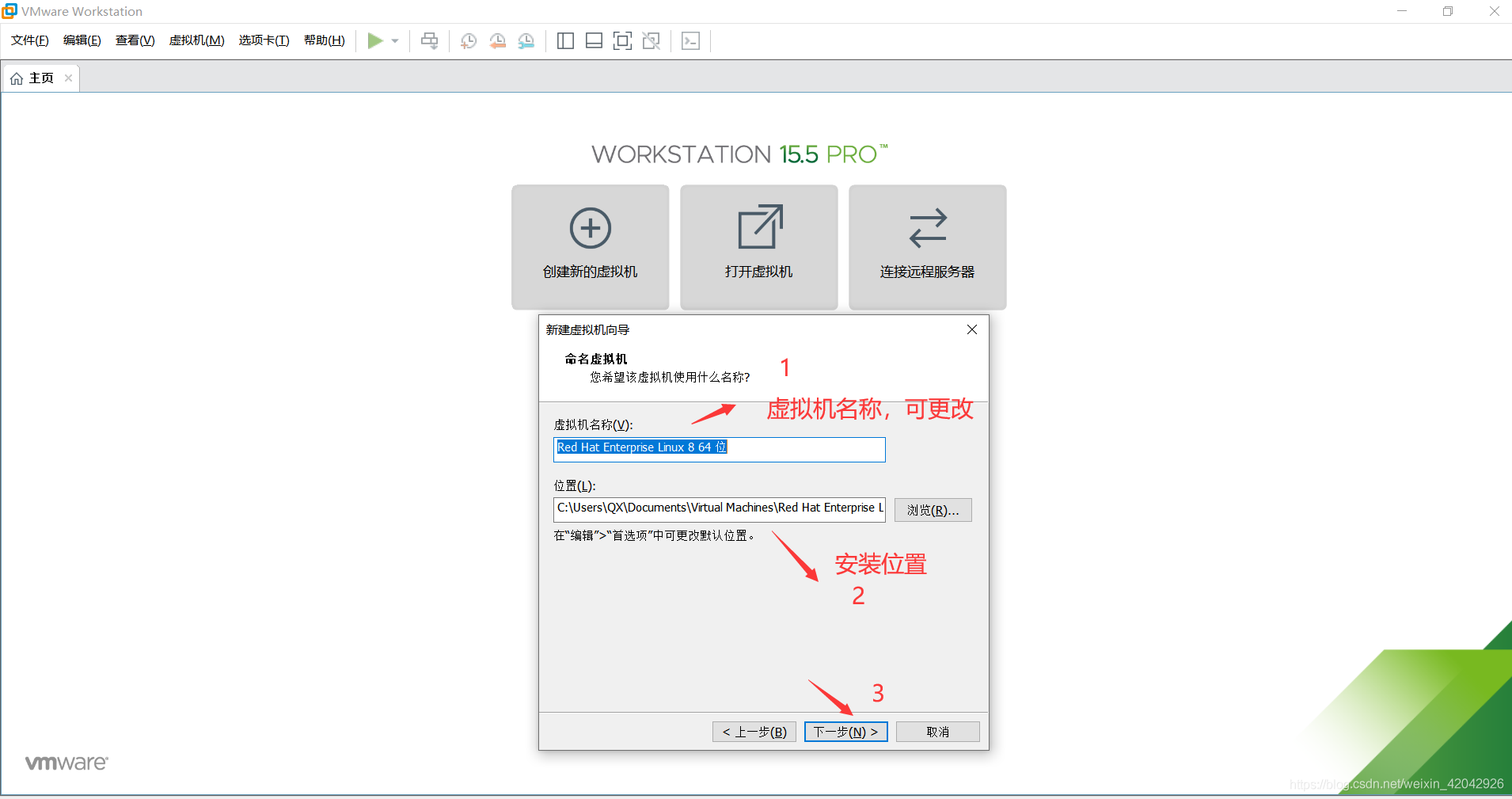
Task: Close the 主页 tab
Action: tap(68, 78)
